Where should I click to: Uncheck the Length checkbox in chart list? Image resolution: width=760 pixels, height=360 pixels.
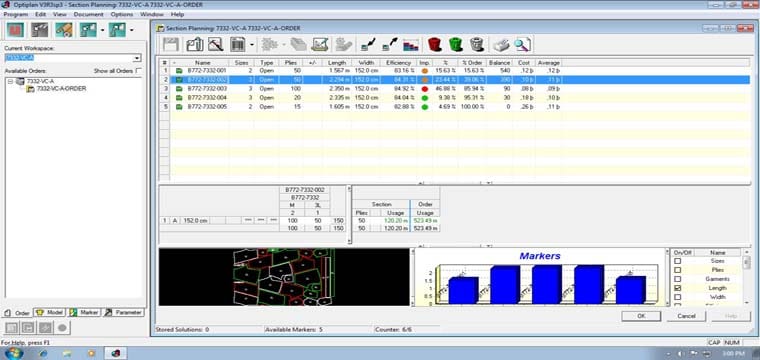pyautogui.click(x=678, y=288)
